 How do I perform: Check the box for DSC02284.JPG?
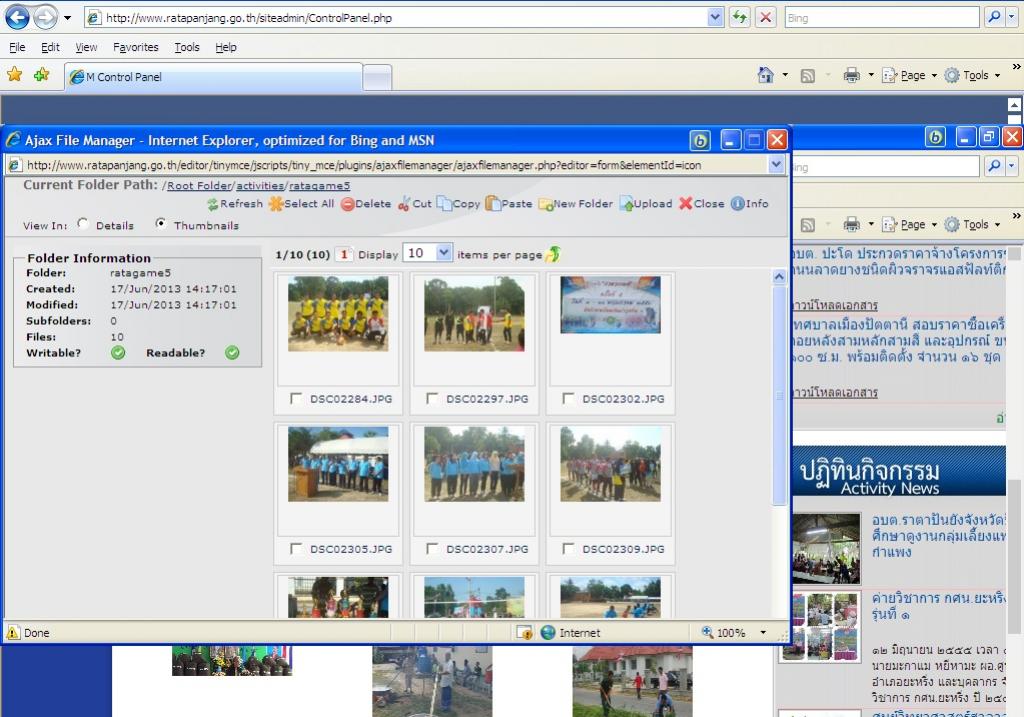click(x=296, y=398)
